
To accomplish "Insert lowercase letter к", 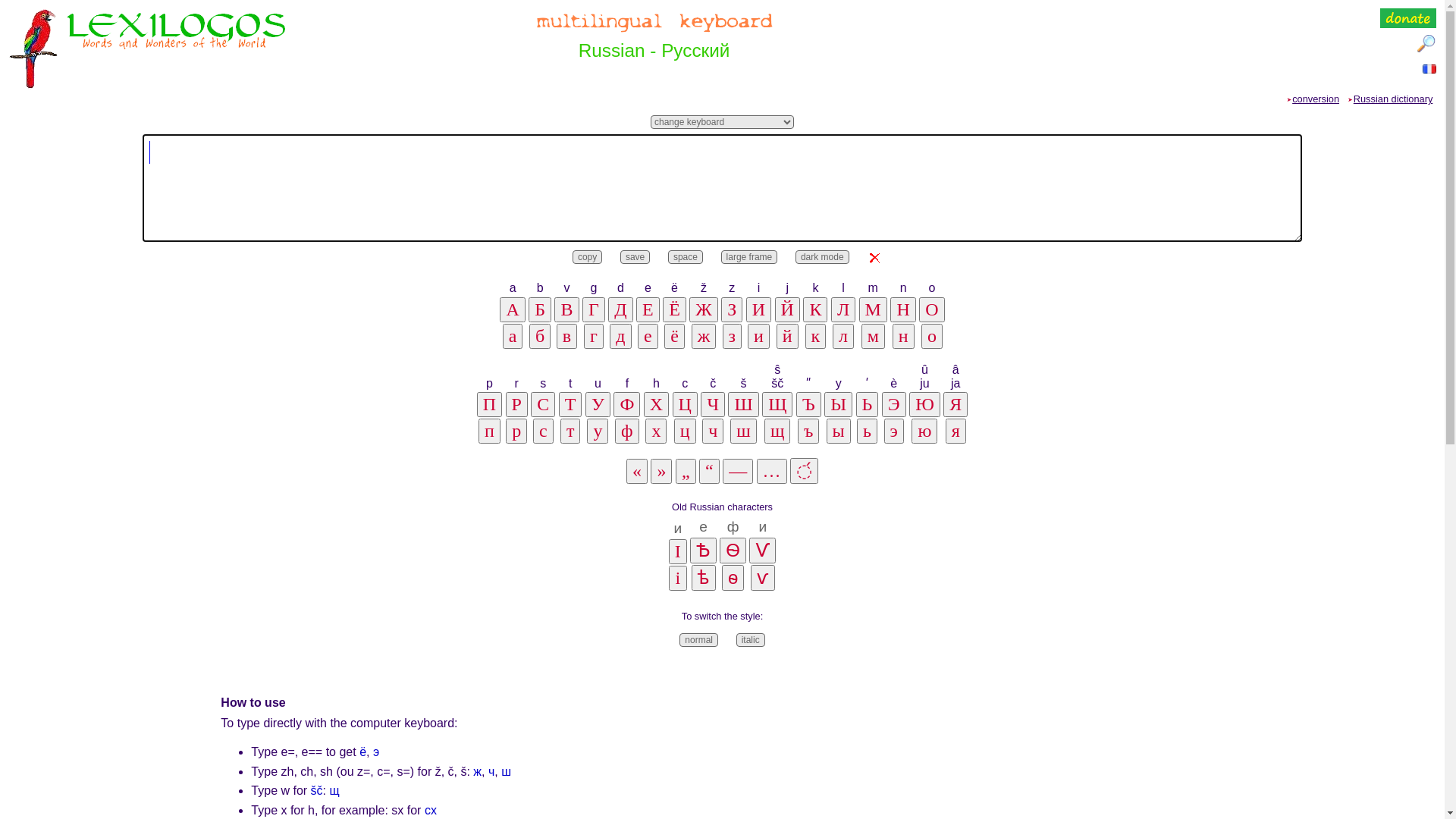I will pos(815,336).
